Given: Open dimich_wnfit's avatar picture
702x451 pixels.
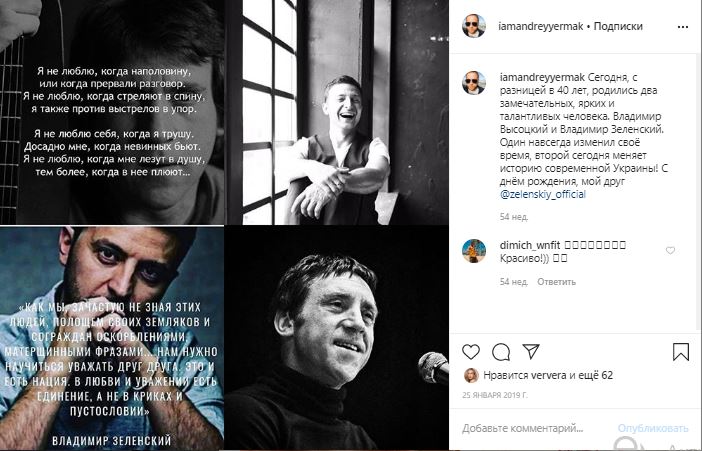Looking at the screenshot, I should [475, 251].
